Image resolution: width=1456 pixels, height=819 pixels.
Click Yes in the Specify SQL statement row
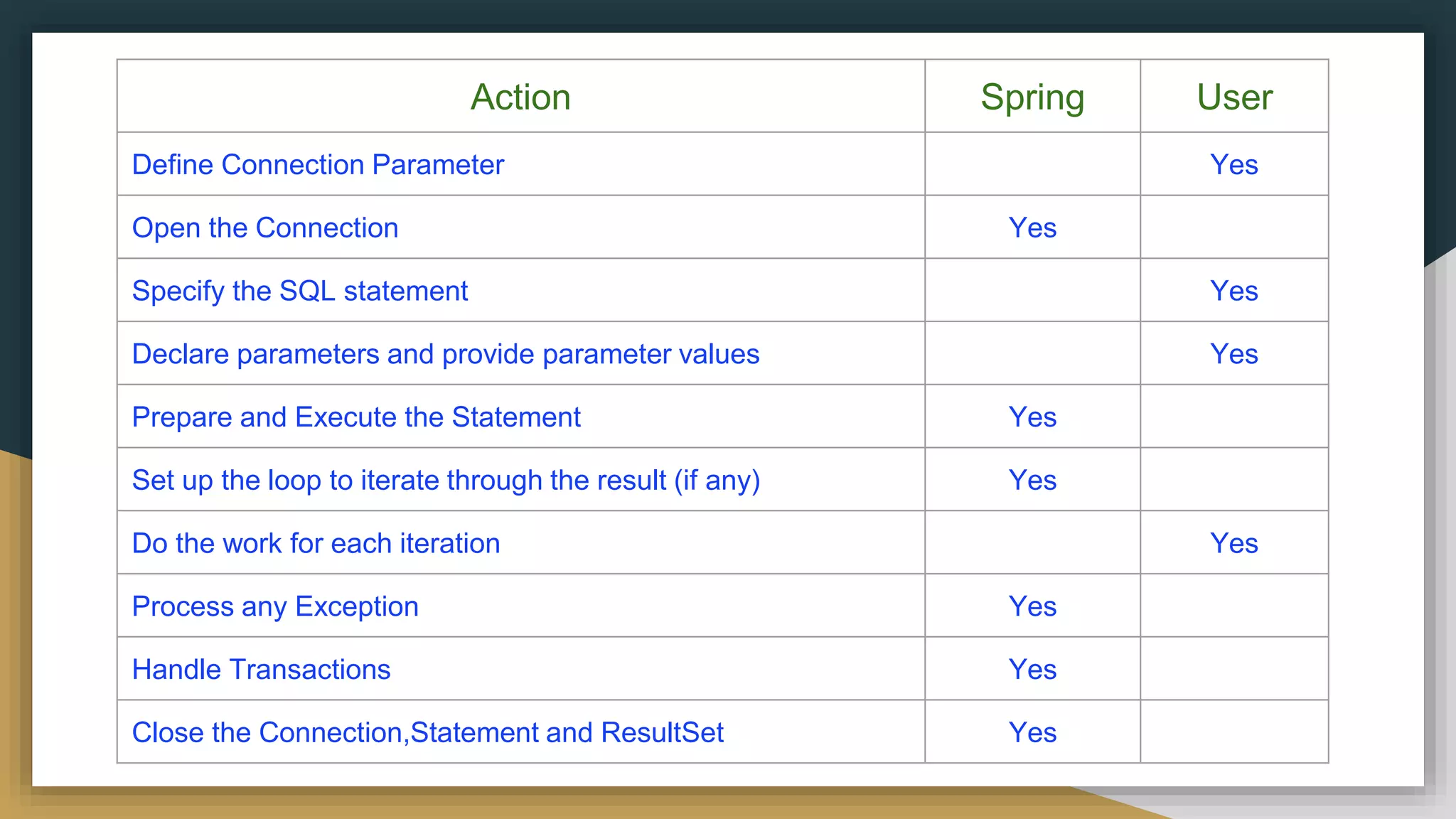point(1234,291)
